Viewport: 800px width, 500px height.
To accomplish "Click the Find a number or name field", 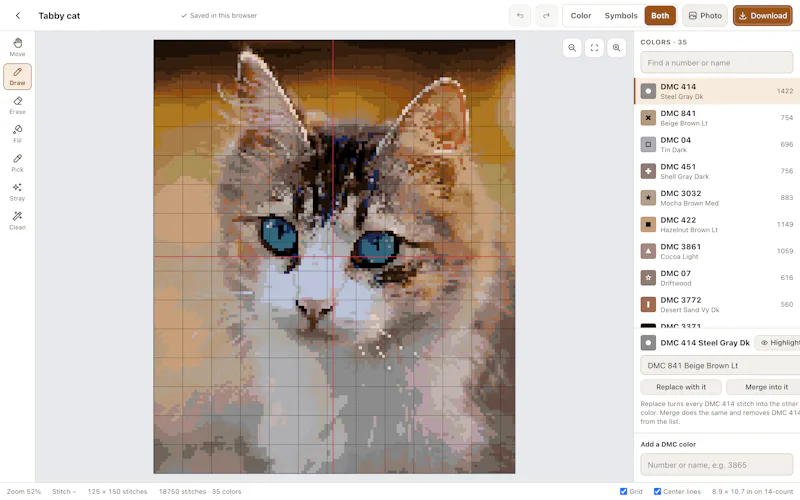I will [716, 63].
